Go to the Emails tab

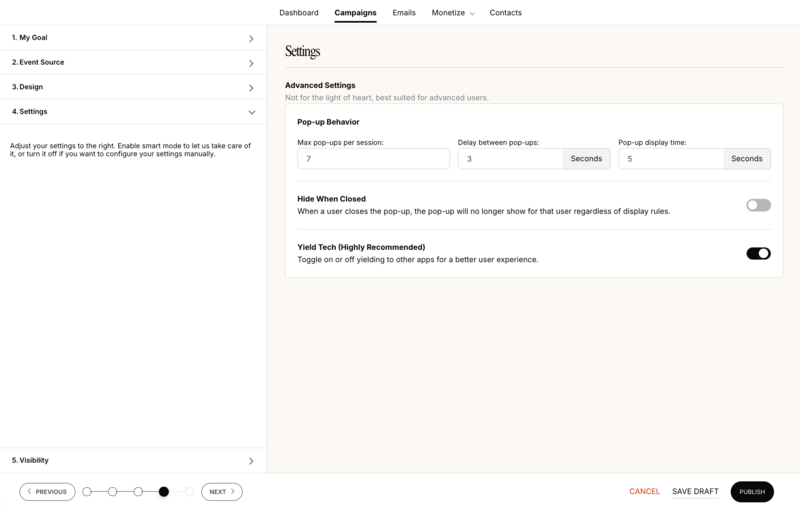(404, 13)
